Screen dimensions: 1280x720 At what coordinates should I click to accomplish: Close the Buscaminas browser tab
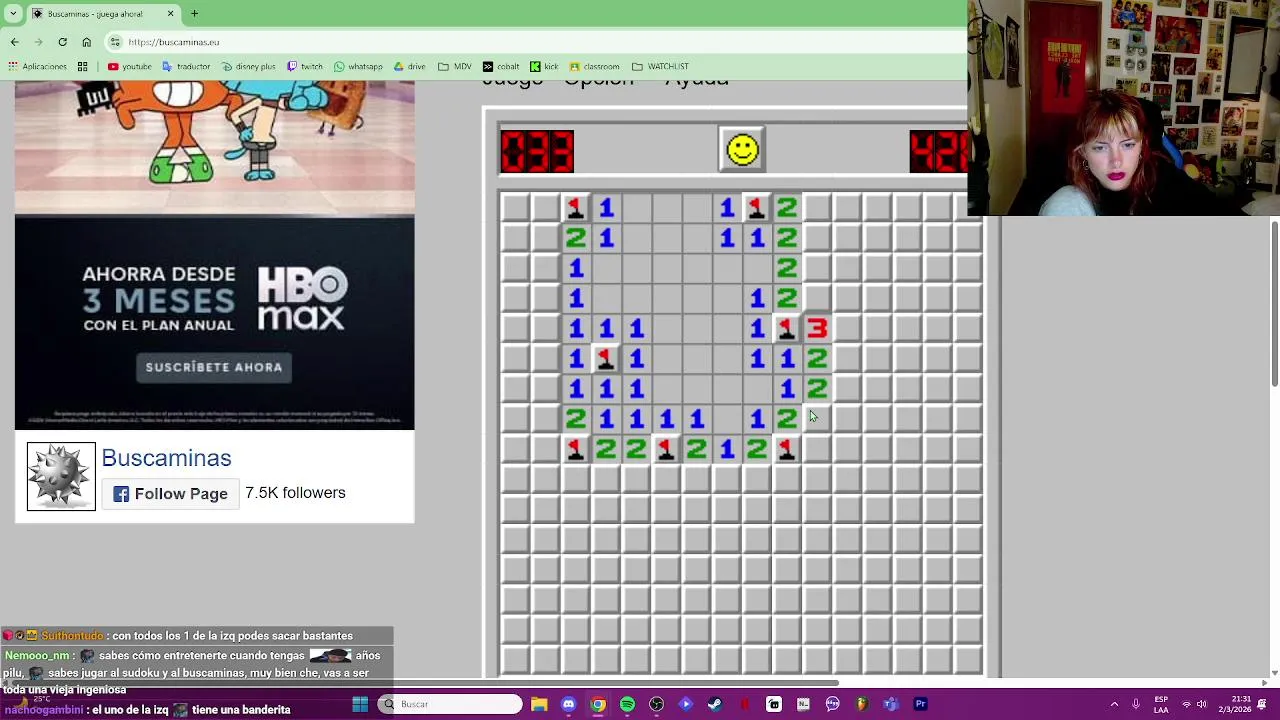point(170,14)
